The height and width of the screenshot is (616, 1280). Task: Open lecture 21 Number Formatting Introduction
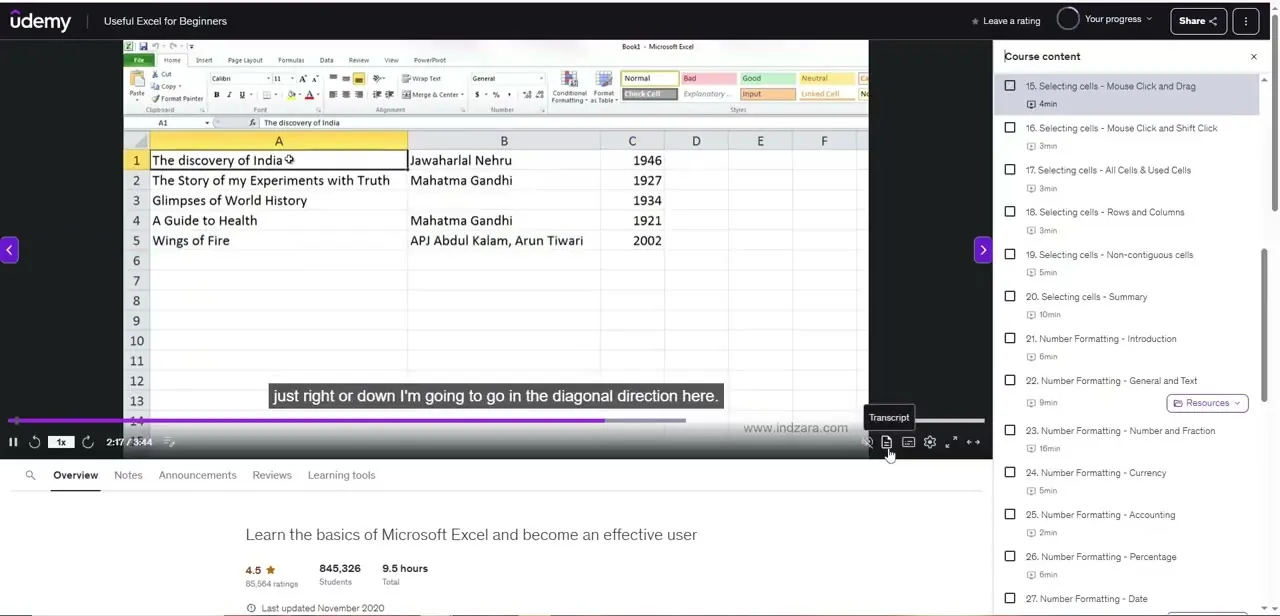click(1101, 339)
